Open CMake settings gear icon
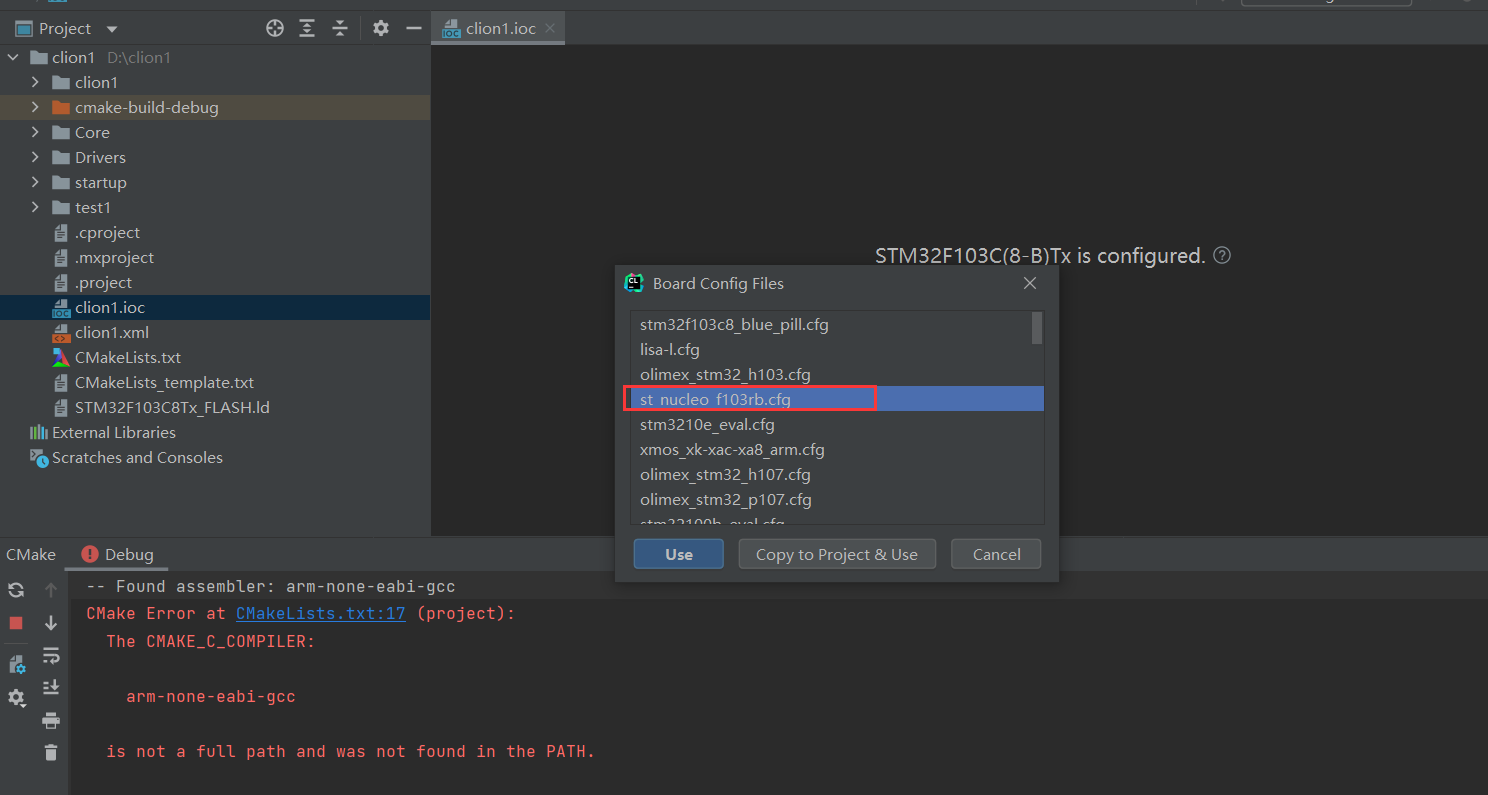1488x795 pixels. (x=16, y=698)
